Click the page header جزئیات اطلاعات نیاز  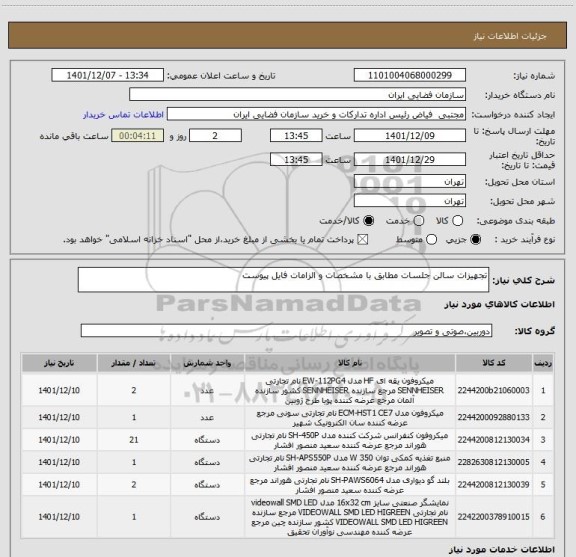[510, 36]
